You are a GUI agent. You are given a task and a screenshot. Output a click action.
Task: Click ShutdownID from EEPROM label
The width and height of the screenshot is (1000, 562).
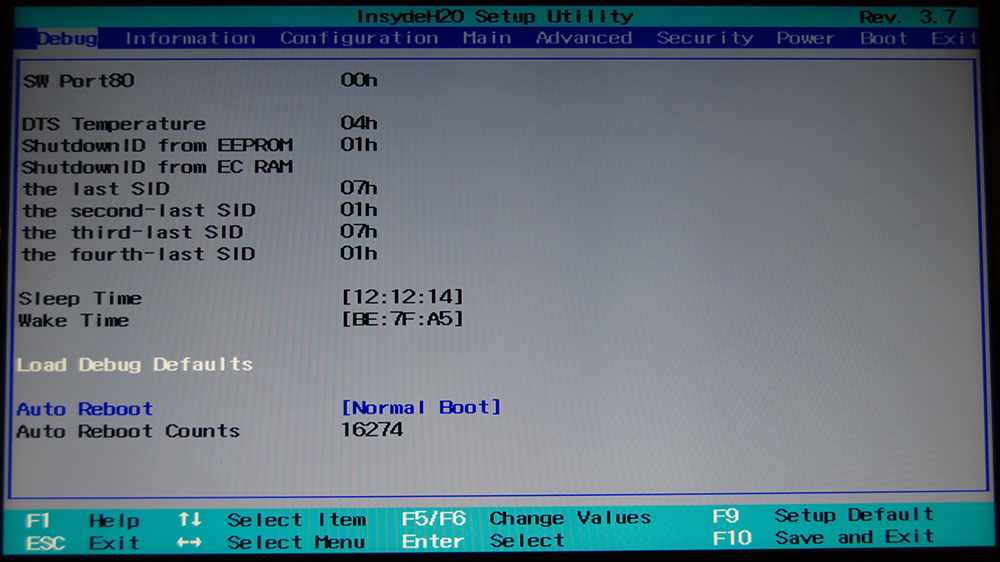coord(157,145)
